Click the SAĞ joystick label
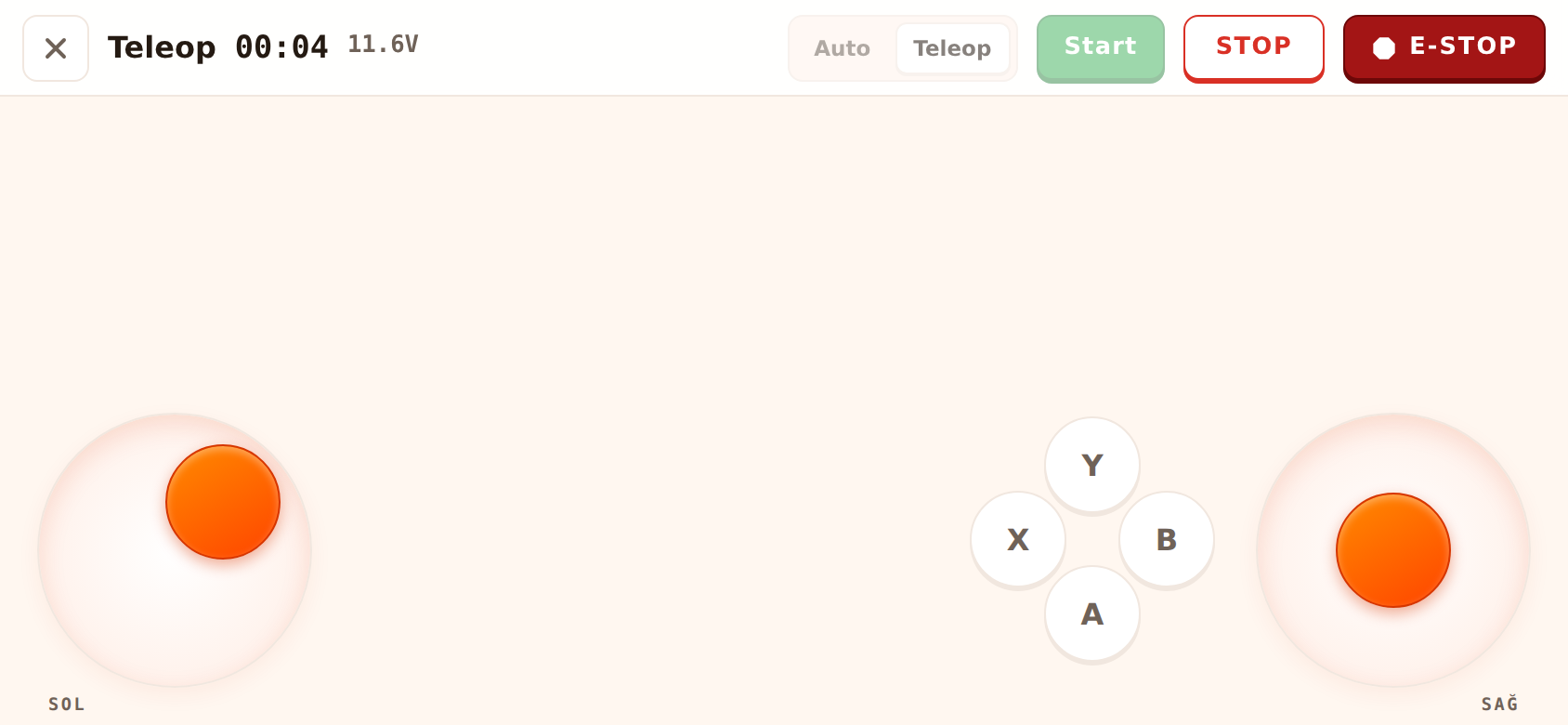 (x=1500, y=704)
